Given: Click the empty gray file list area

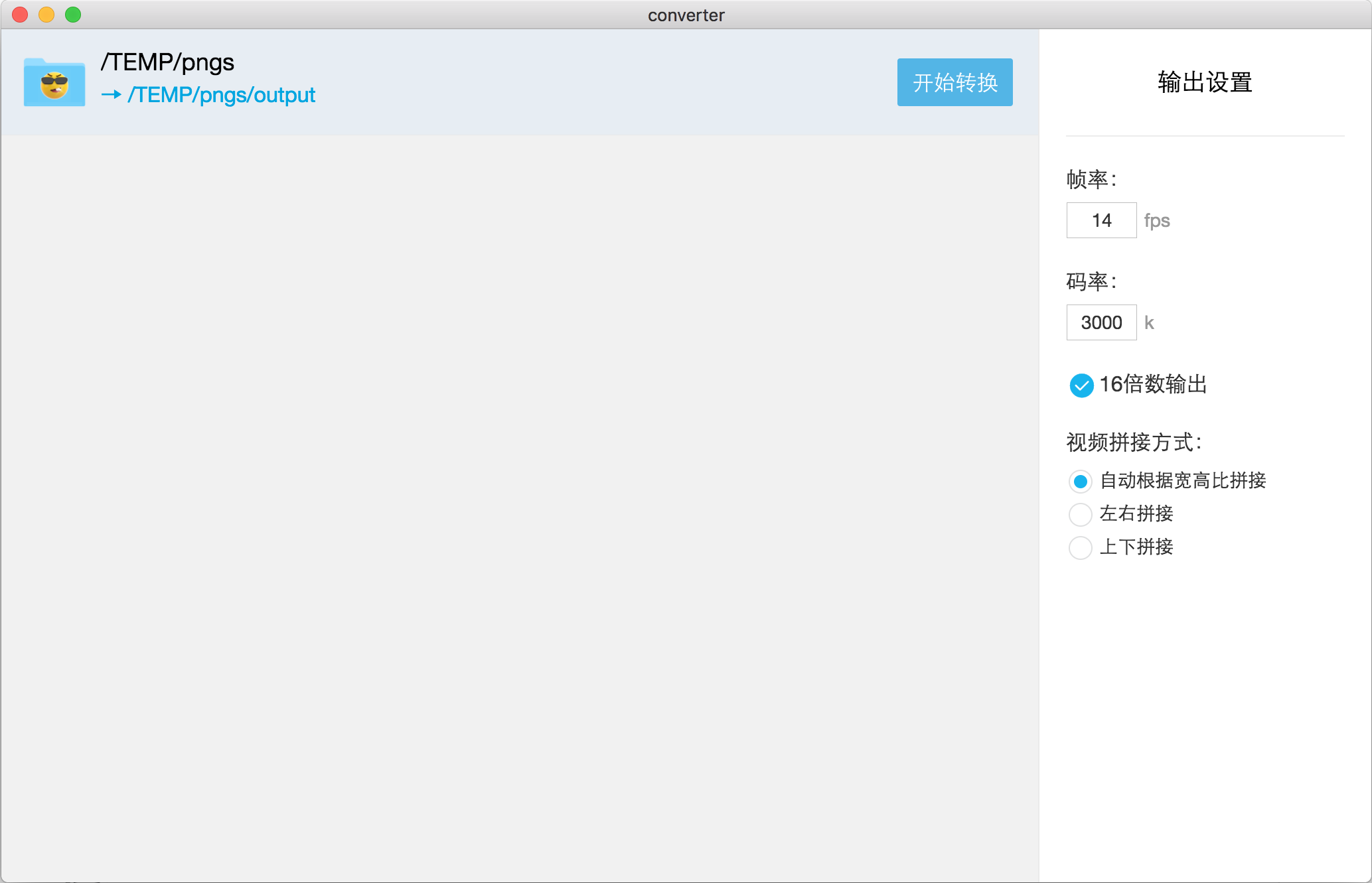Looking at the screenshot, I should coord(519,504).
